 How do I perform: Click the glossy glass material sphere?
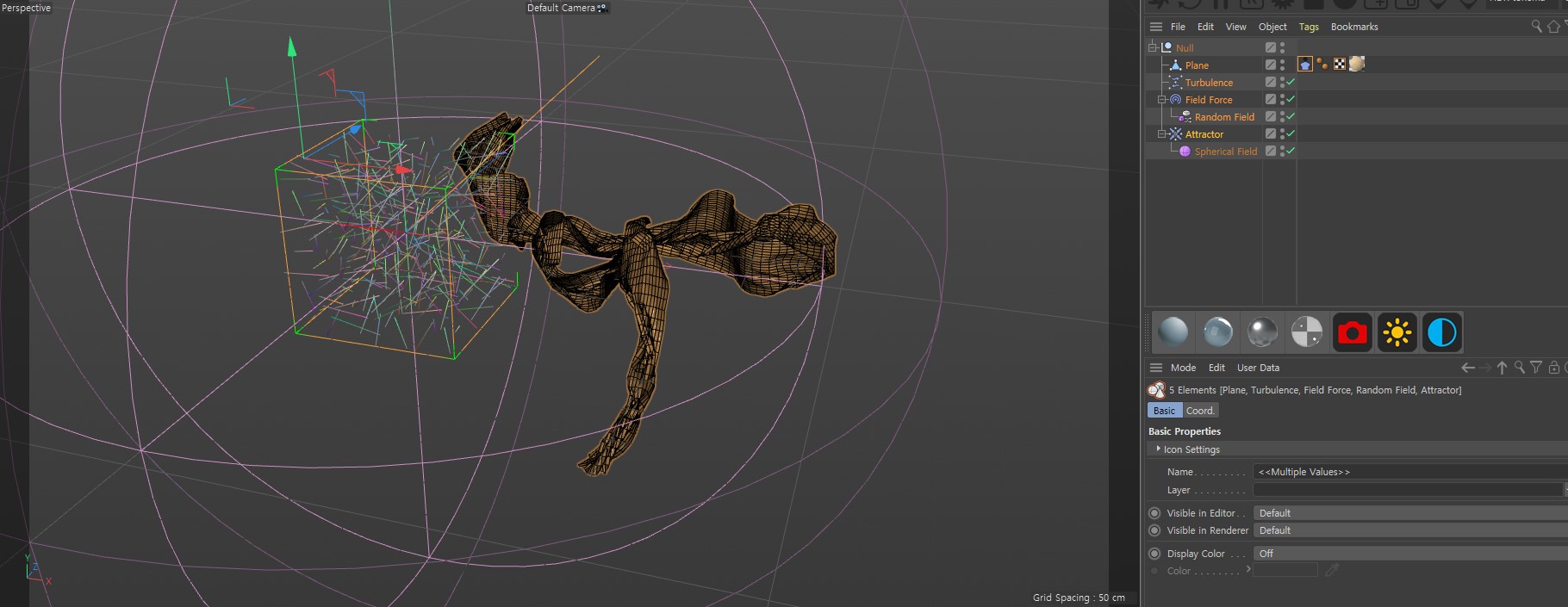pos(1217,332)
